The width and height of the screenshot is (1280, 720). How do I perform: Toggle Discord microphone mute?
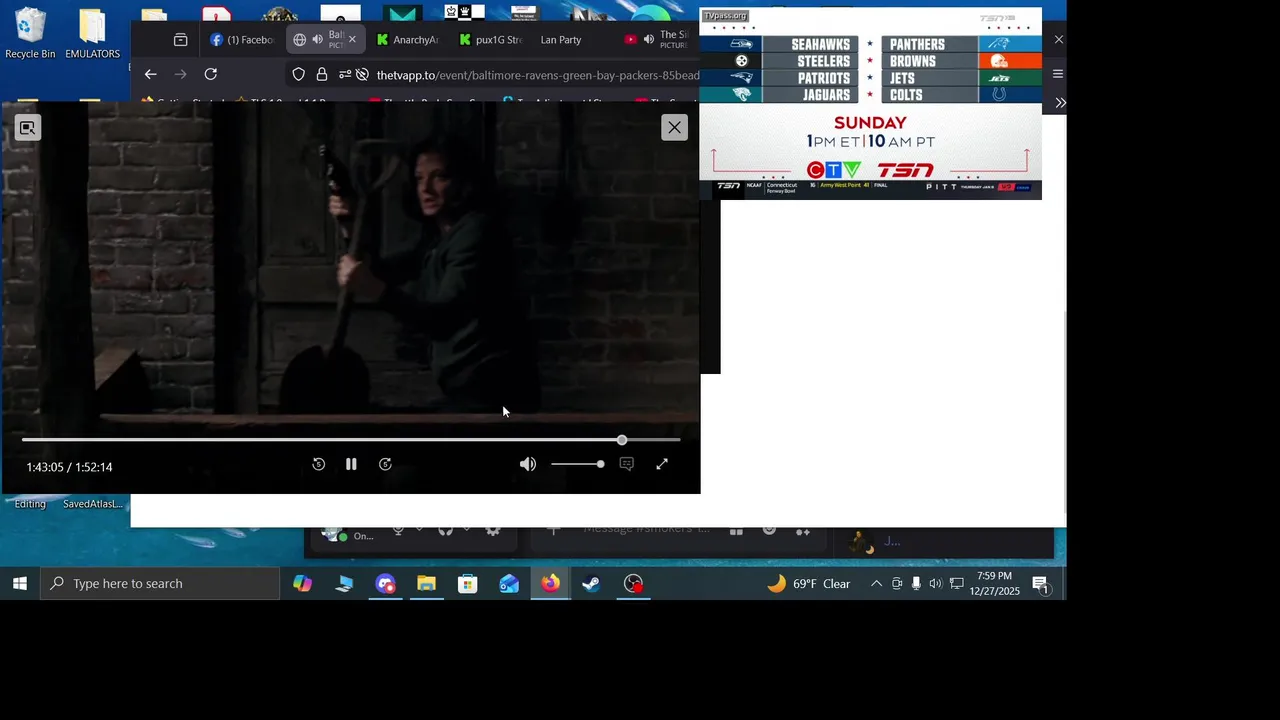tap(398, 531)
